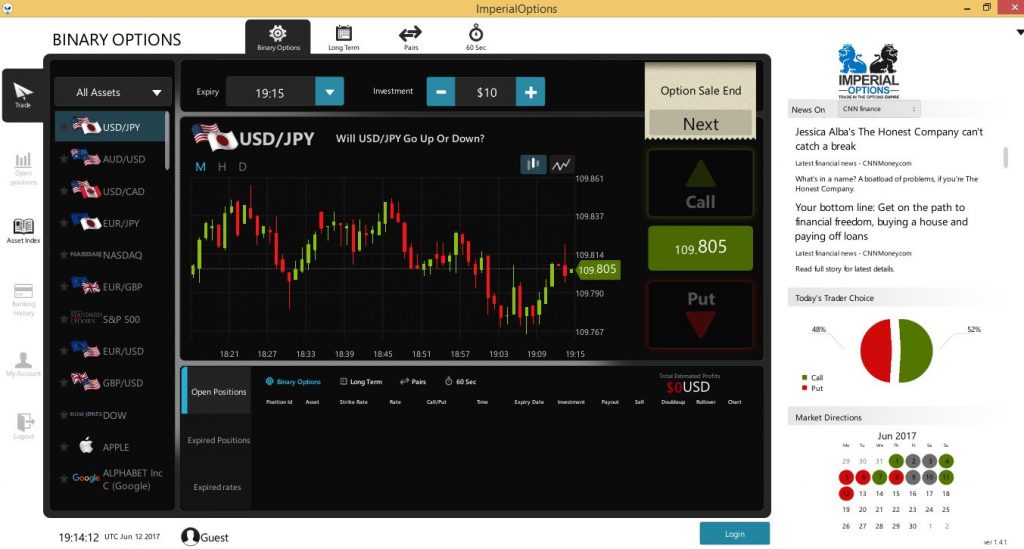The image size is (1024, 549).
Task: Click the Login button
Action: (x=735, y=533)
